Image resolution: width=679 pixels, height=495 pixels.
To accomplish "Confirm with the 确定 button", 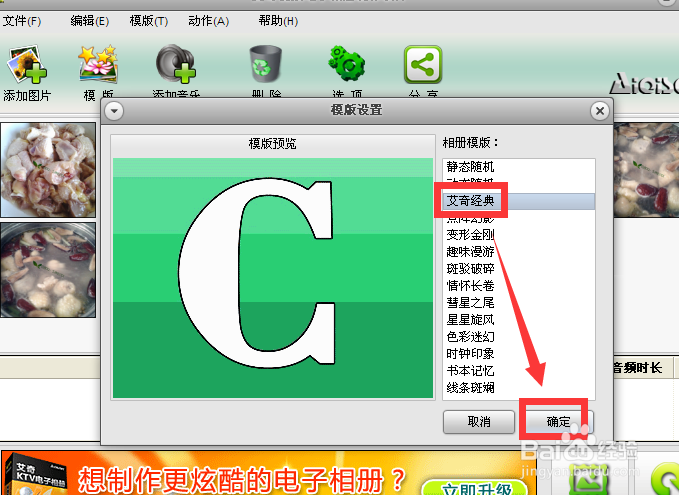I will [x=559, y=421].
